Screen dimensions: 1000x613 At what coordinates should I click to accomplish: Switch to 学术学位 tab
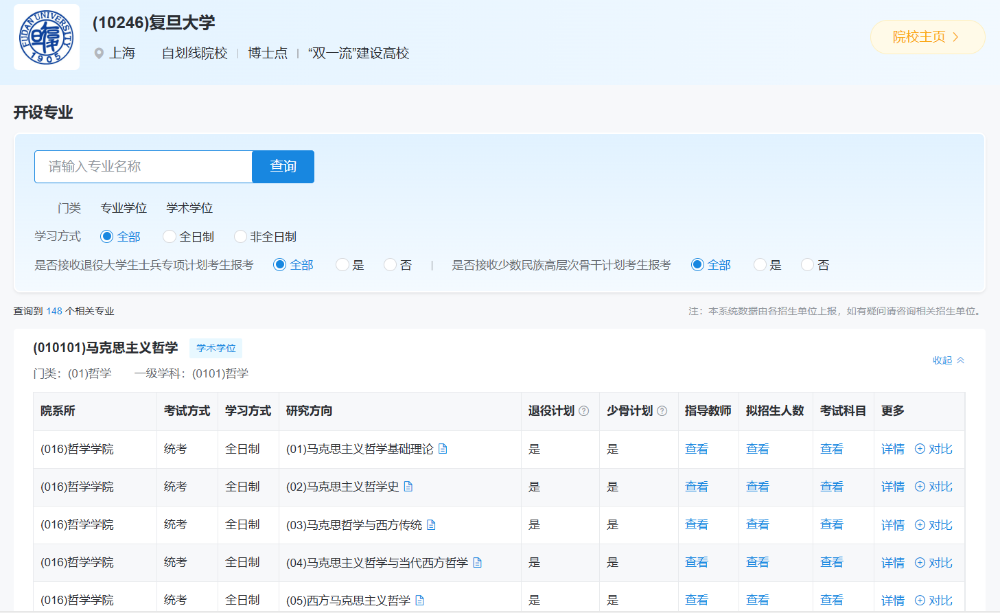point(189,208)
